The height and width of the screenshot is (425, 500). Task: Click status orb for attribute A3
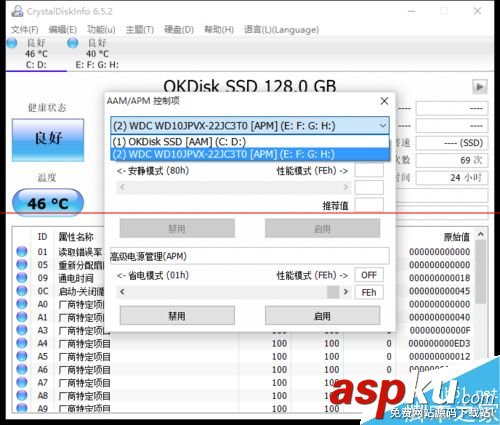point(22,330)
